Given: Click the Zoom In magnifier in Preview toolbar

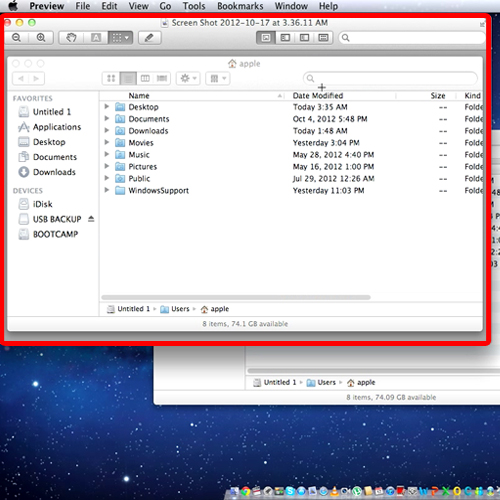Looking at the screenshot, I should [x=41, y=38].
